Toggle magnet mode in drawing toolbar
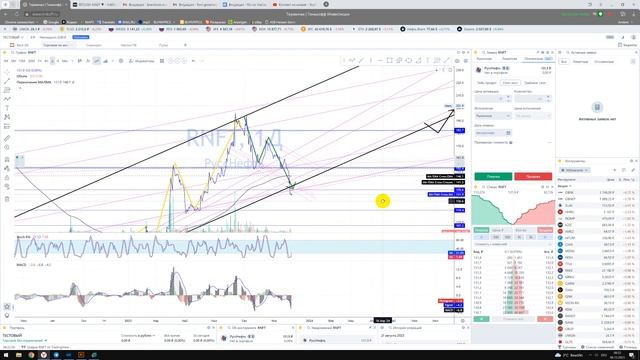 point(7,160)
